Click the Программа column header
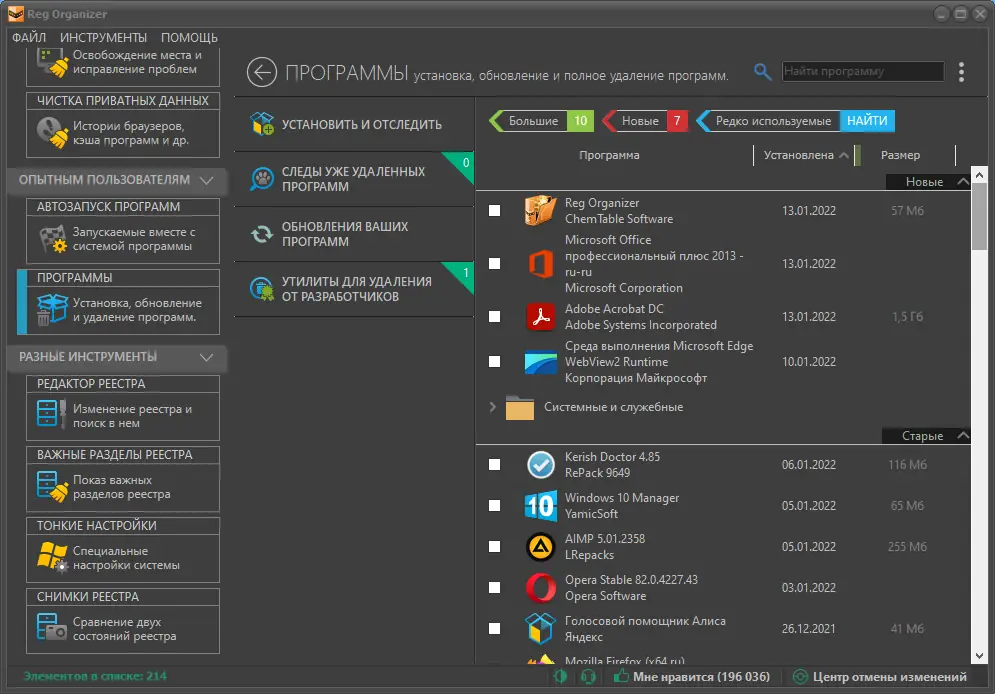 (x=609, y=155)
